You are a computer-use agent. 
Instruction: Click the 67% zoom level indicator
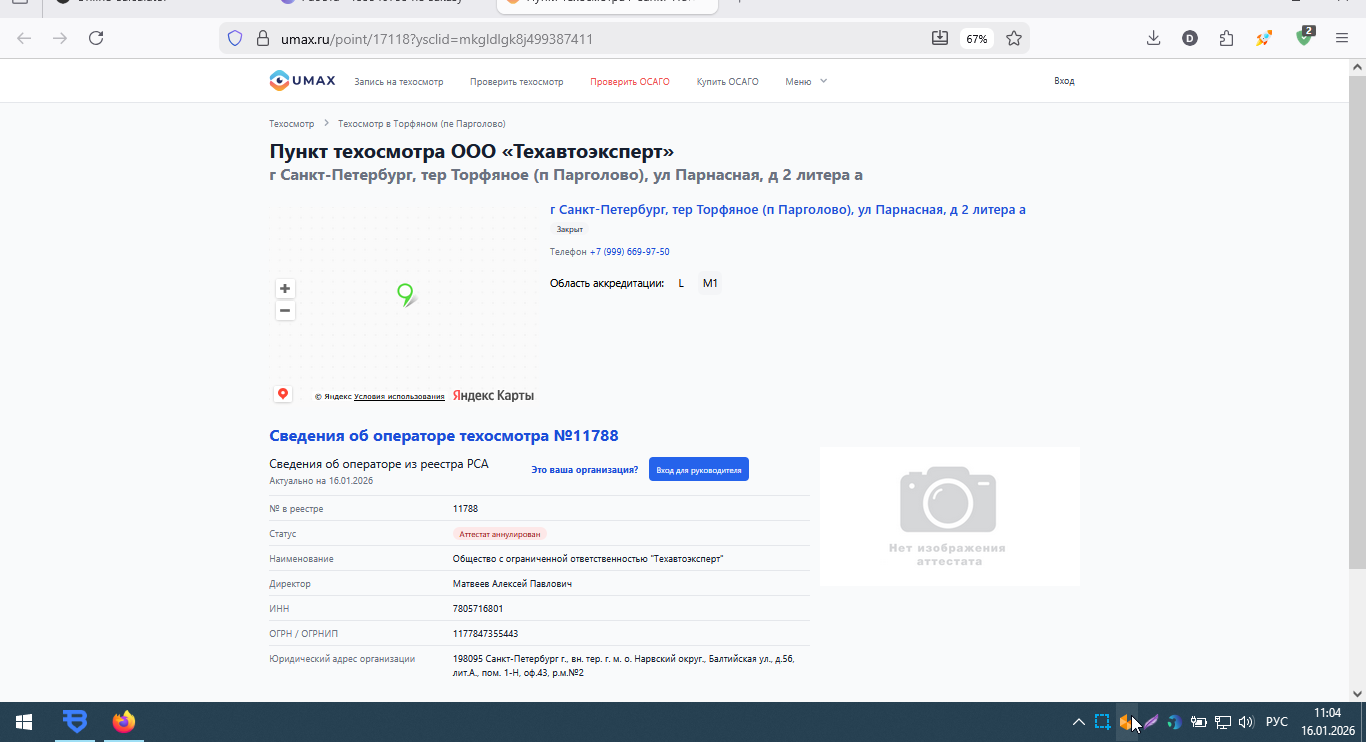tap(976, 39)
